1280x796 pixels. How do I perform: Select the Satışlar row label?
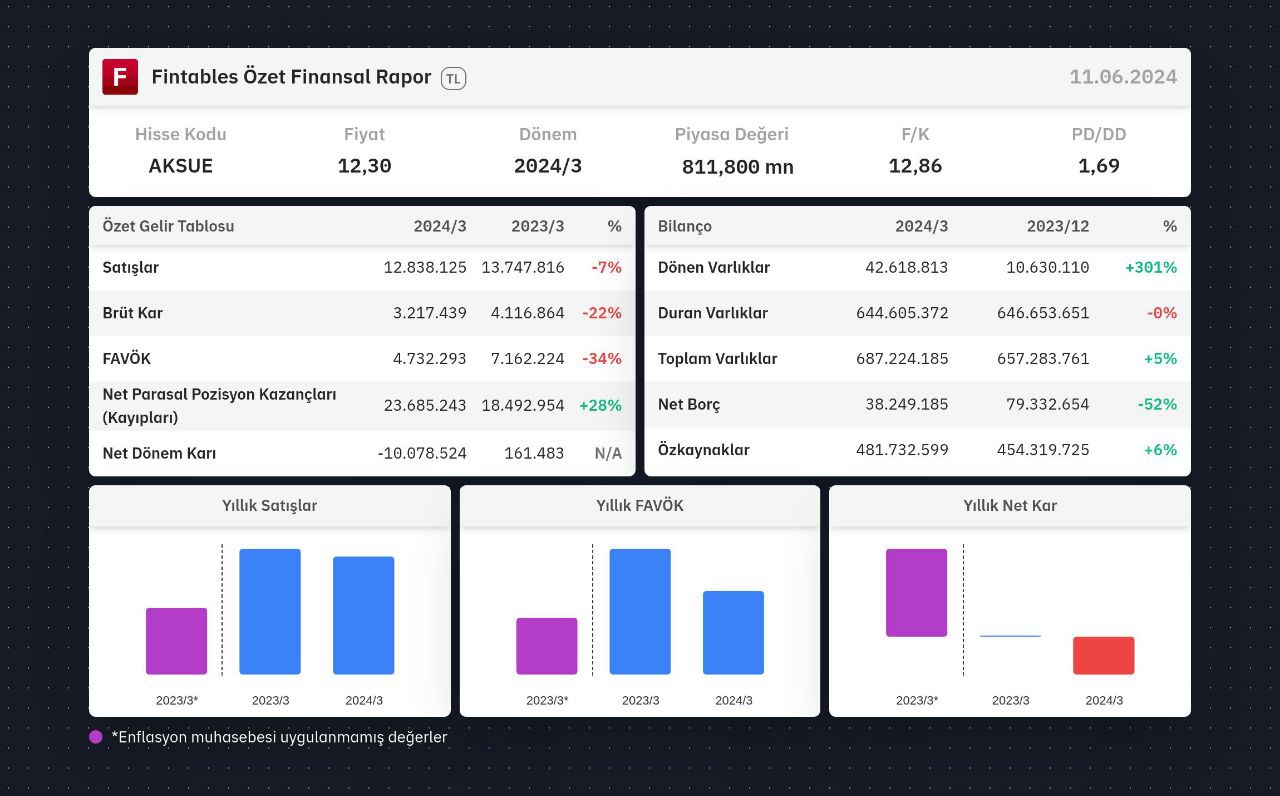(x=131, y=268)
